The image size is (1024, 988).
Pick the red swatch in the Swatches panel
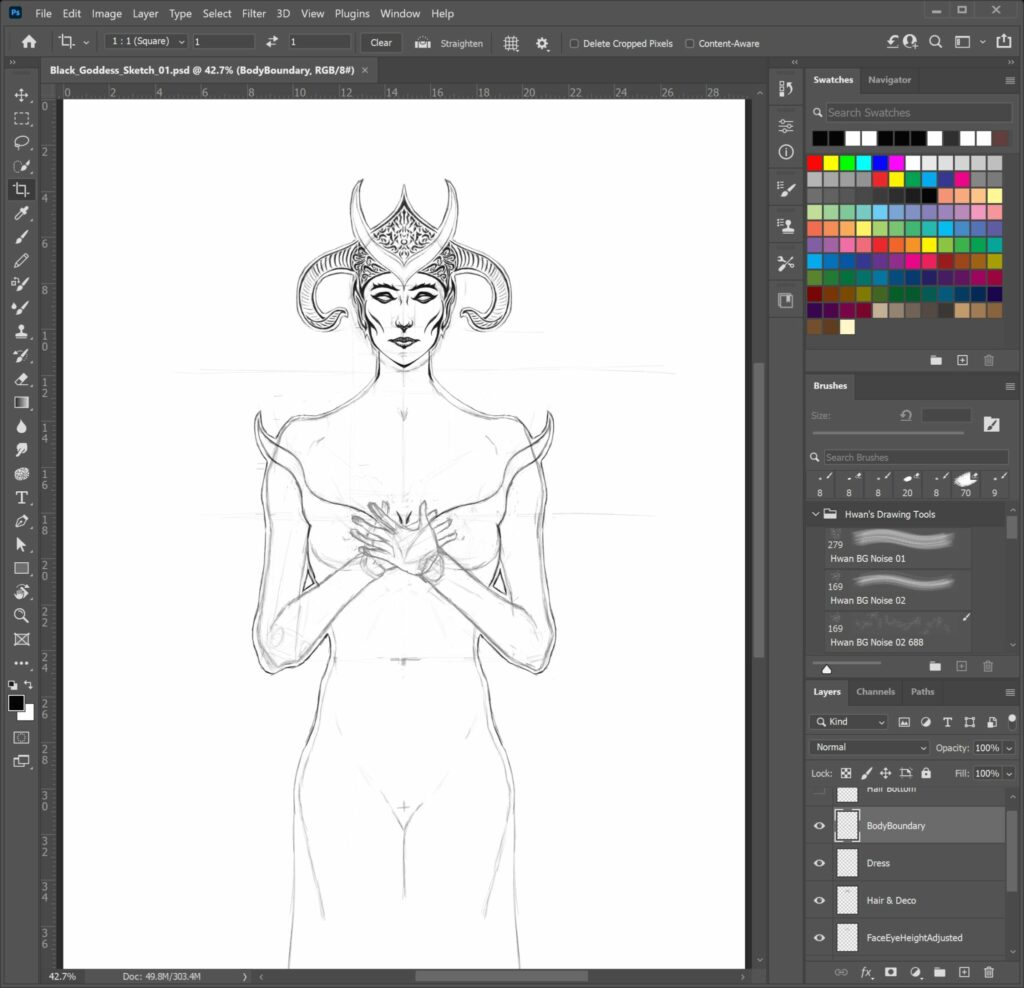pos(815,163)
